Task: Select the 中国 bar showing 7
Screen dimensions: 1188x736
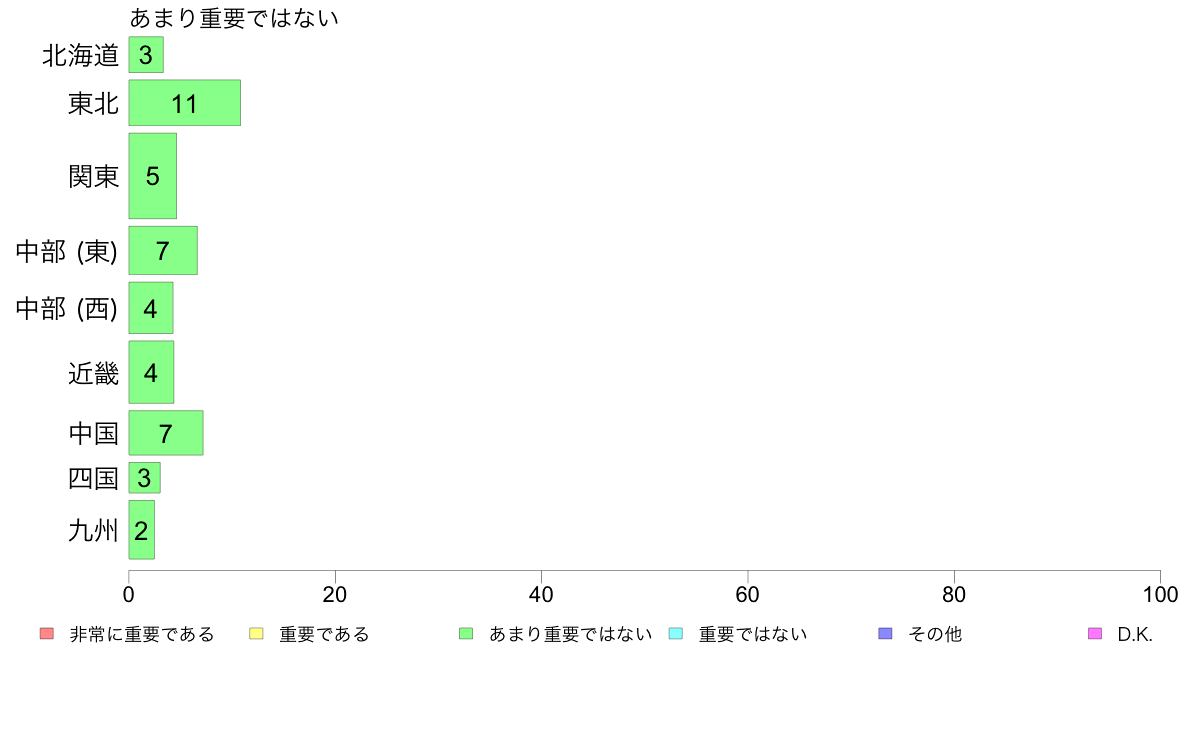Action: click(166, 433)
